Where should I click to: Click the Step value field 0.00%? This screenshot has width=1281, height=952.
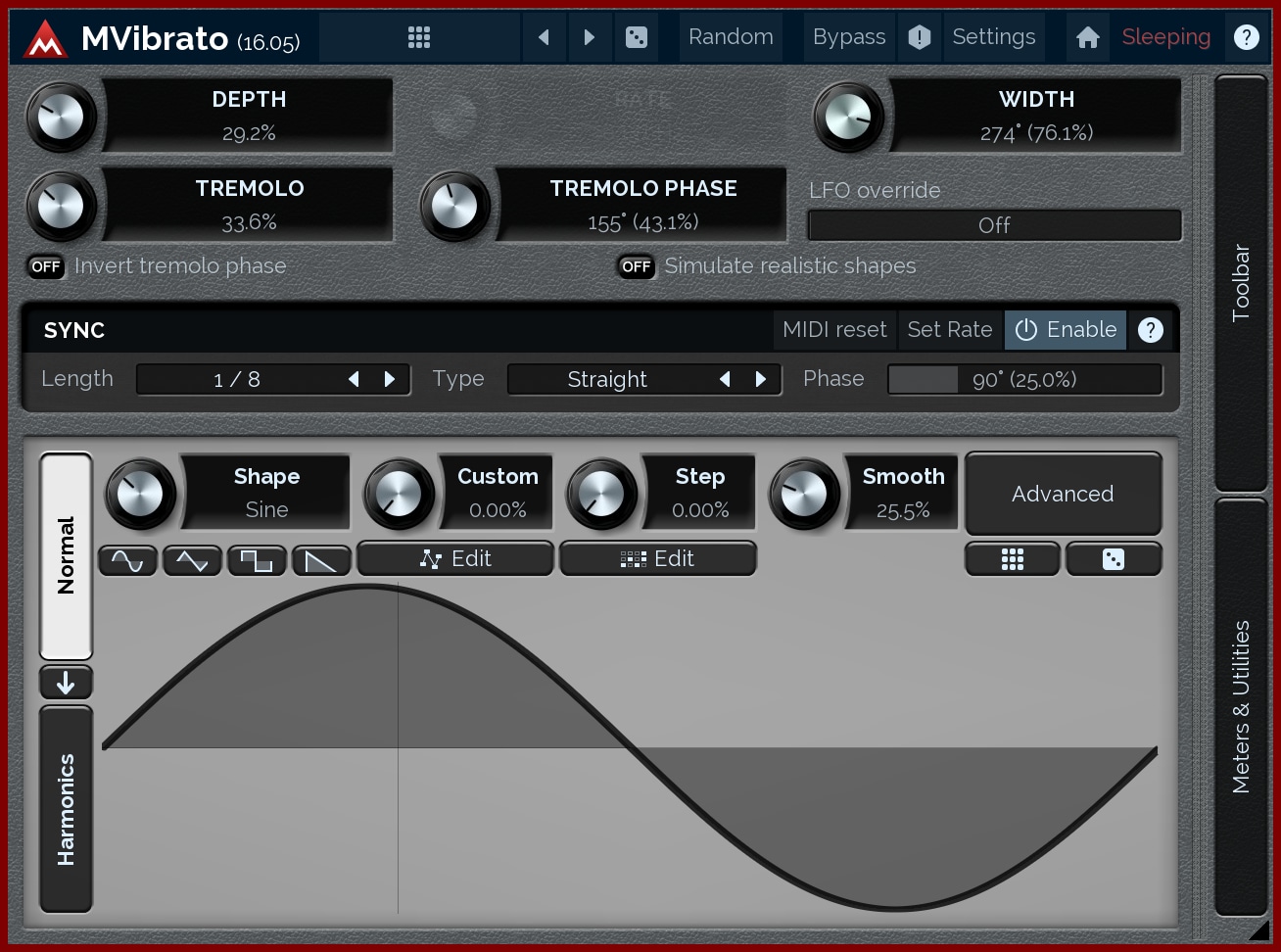click(700, 494)
